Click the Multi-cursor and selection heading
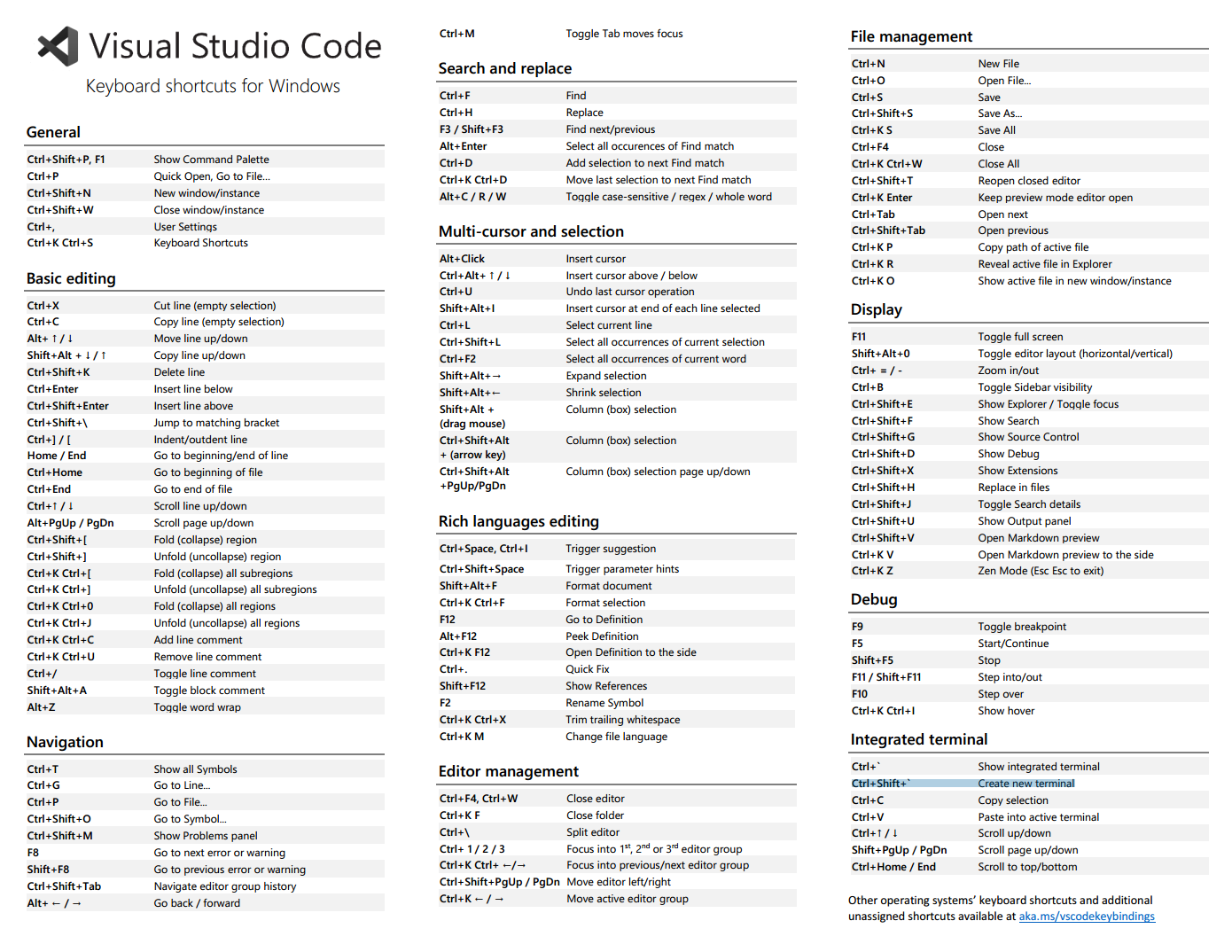This screenshot has height=952, width=1232. tap(531, 231)
